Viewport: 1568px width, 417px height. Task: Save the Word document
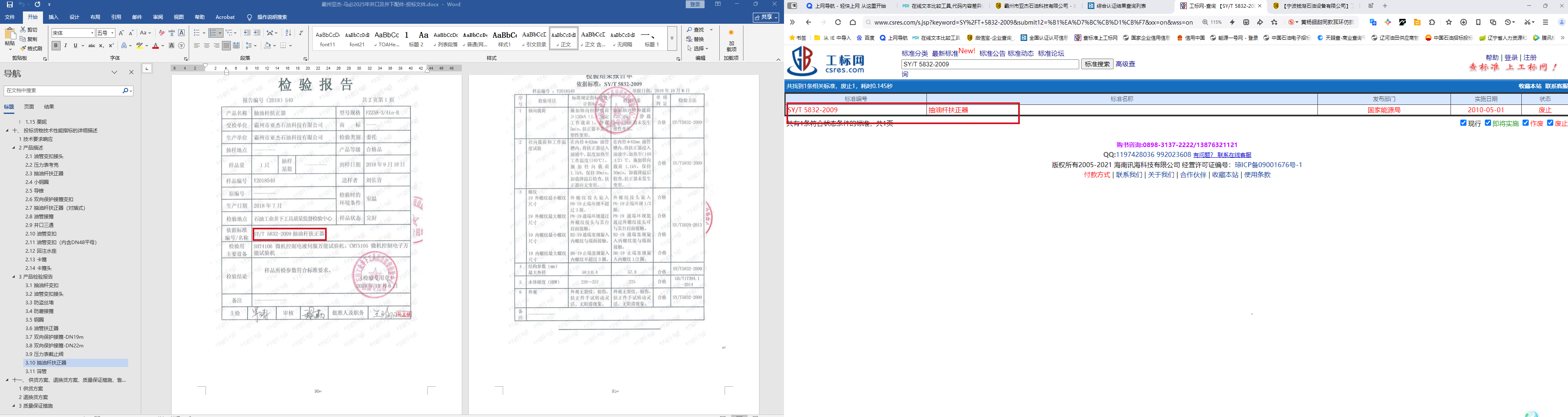click(x=10, y=4)
